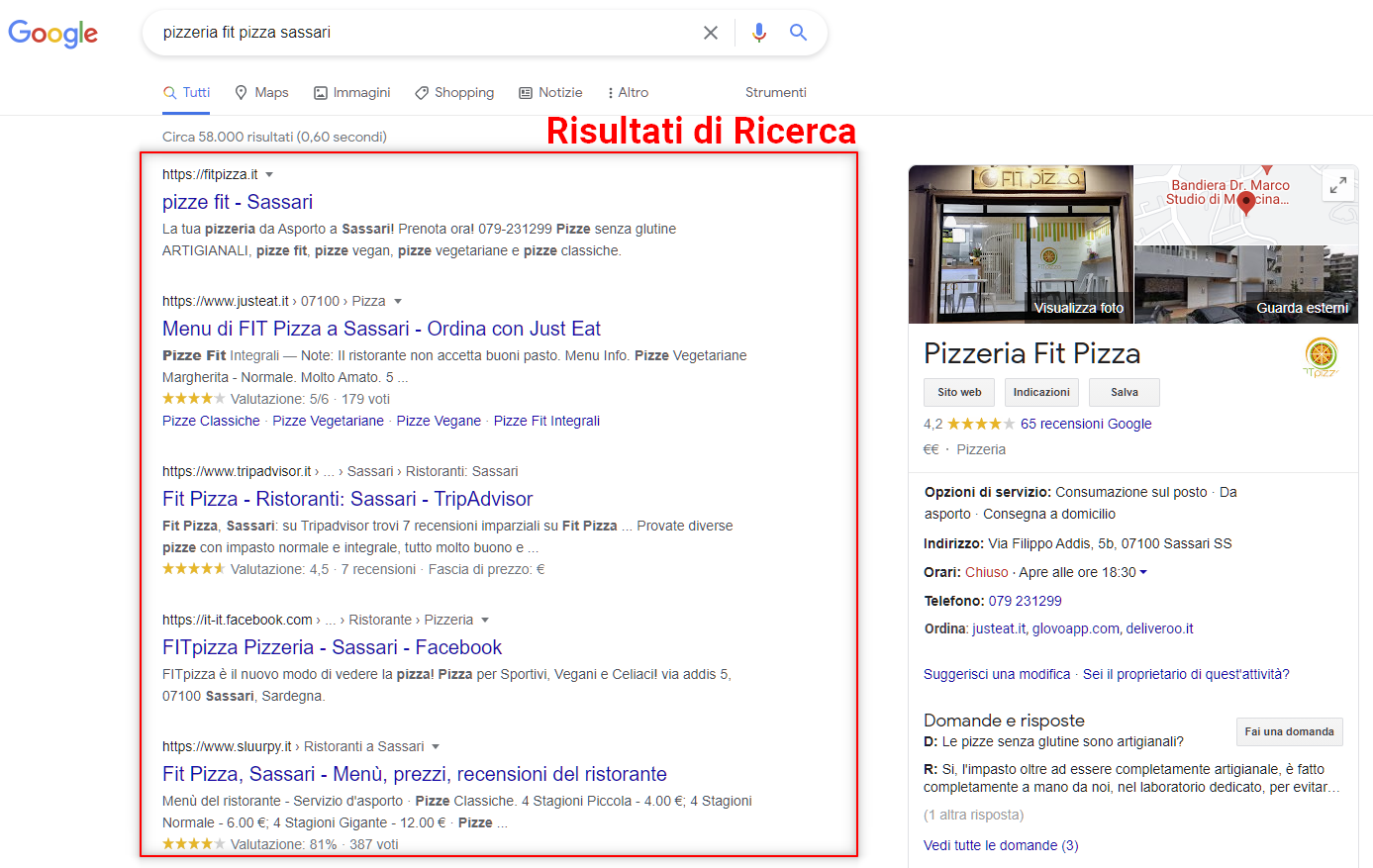Click the Indicazioni directions button

[x=1041, y=392]
